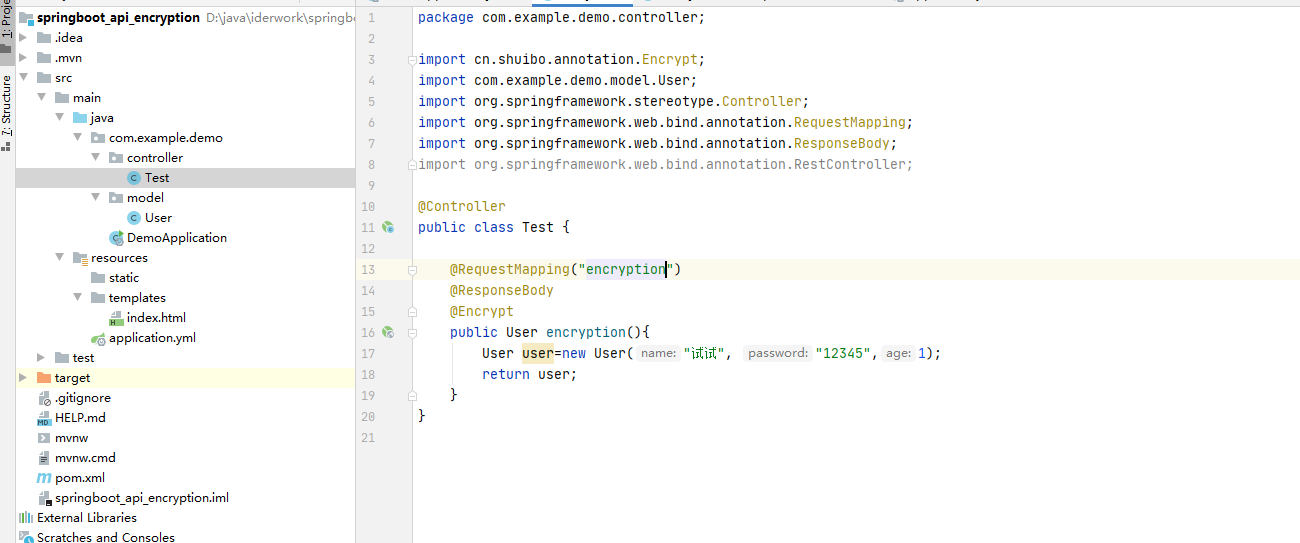
Task: Click the HELP.md markdown file icon
Action: 44,418
